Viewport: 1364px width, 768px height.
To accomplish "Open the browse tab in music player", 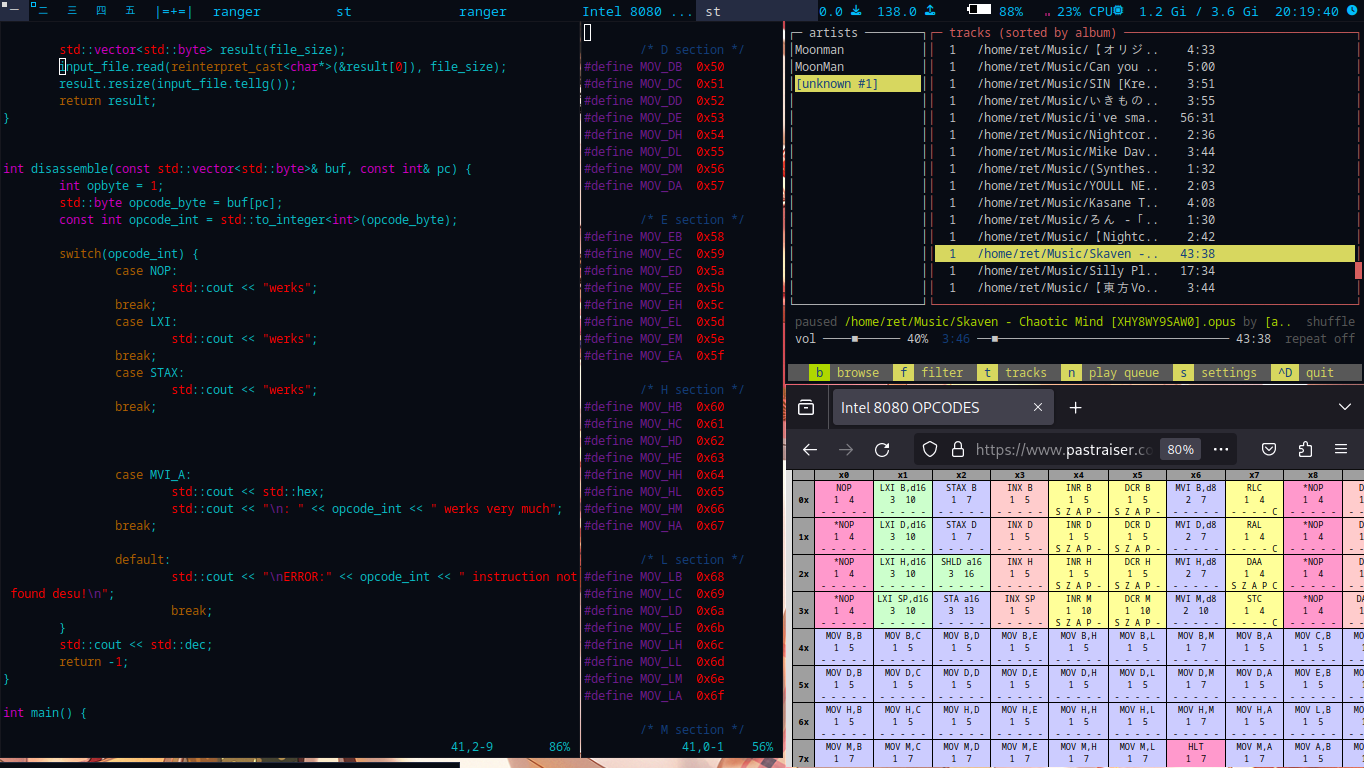I will point(846,373).
